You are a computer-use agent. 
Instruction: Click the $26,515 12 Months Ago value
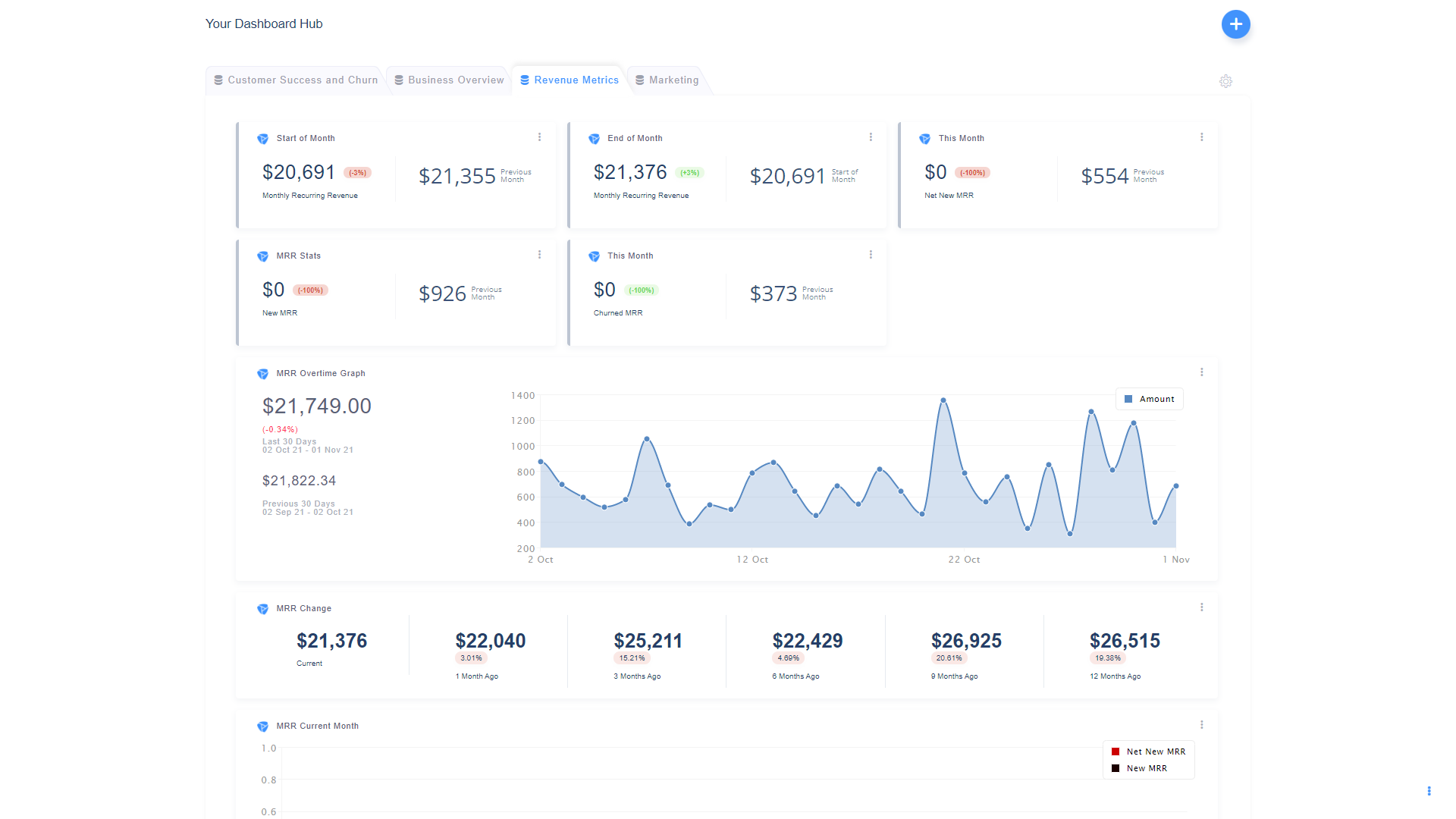point(1125,641)
